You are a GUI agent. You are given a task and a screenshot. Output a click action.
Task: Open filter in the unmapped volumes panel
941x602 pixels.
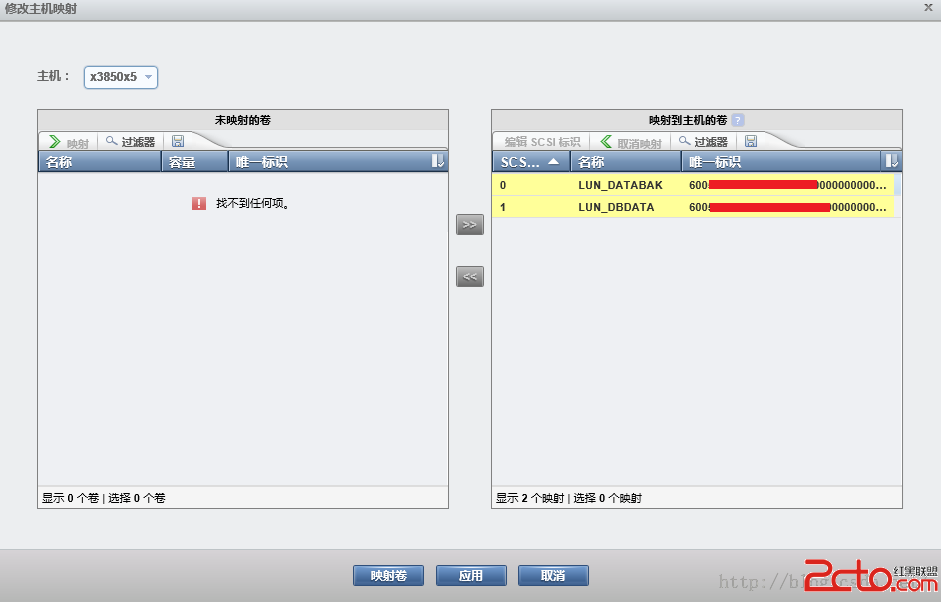point(130,142)
